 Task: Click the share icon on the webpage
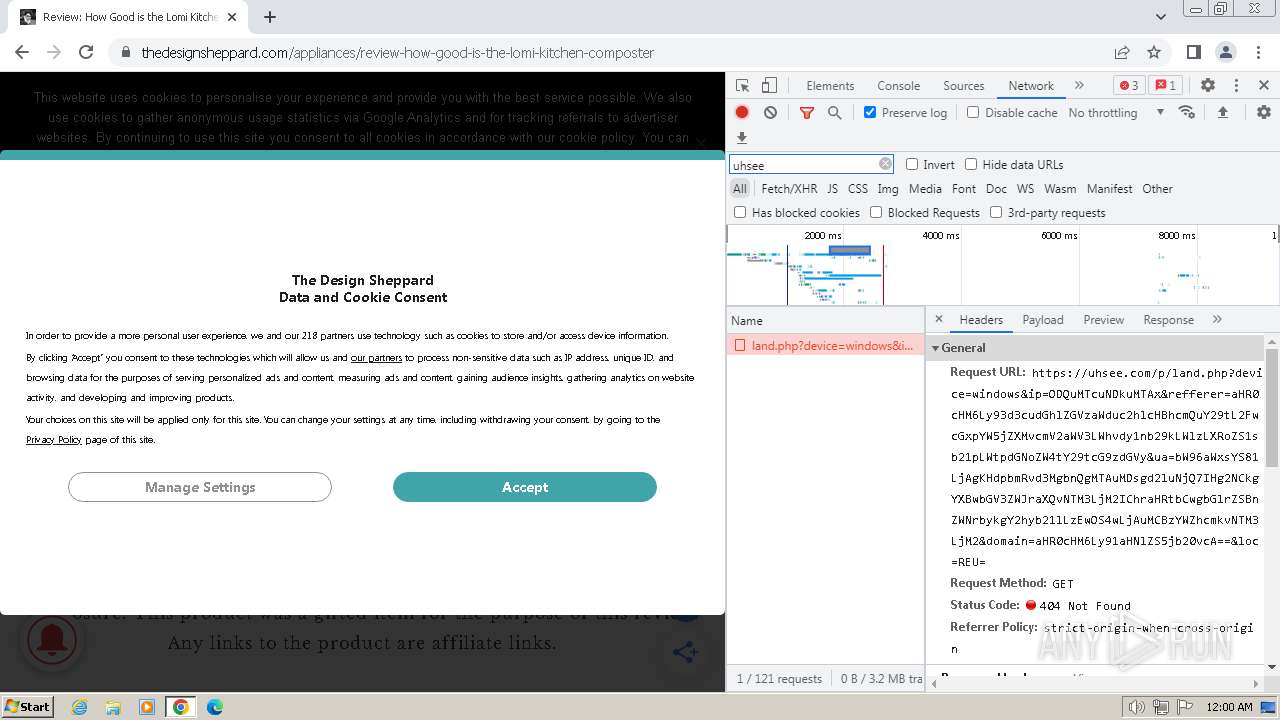[x=685, y=652]
